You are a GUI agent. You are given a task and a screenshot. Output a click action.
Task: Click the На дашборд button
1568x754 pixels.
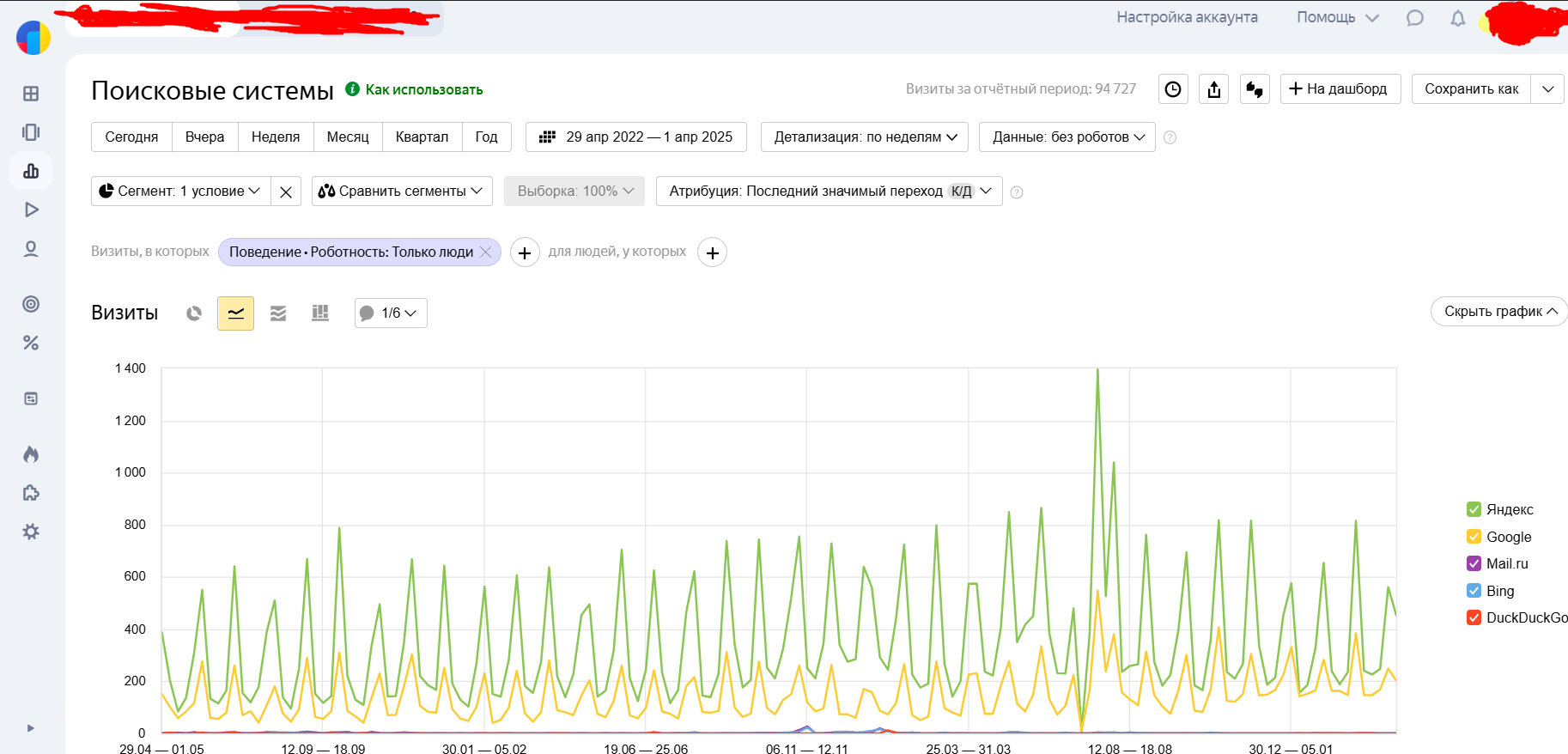1340,89
